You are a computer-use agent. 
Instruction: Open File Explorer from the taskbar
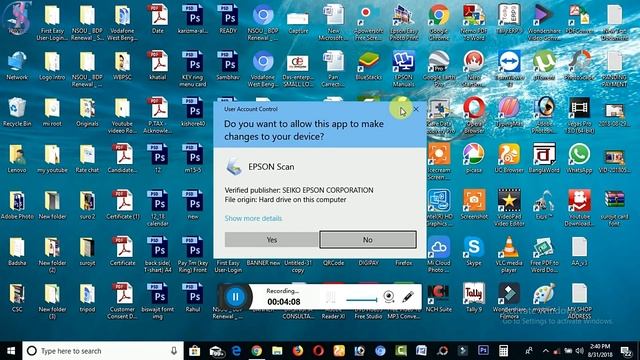277,351
